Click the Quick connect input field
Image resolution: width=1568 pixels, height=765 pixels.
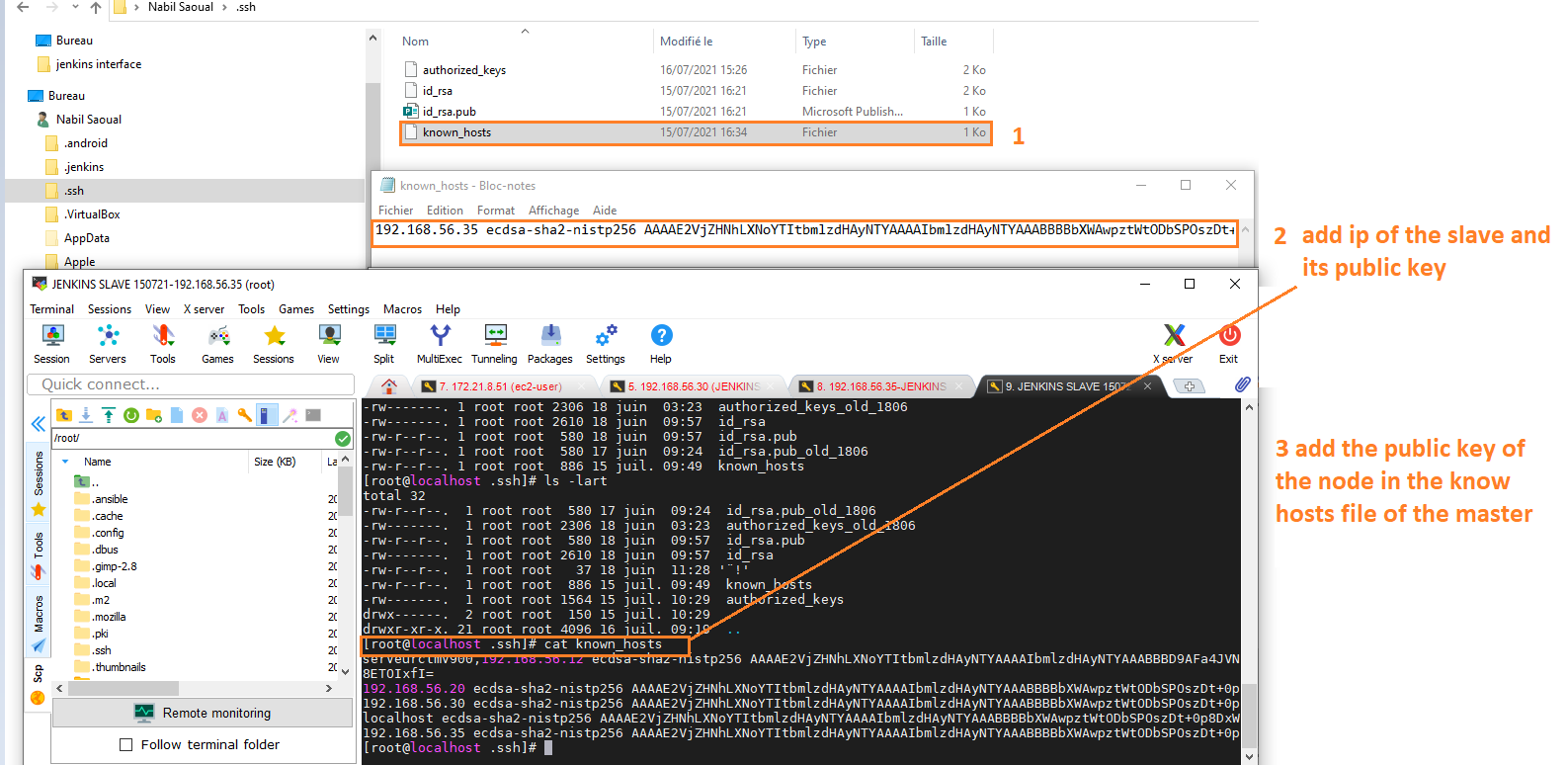click(x=191, y=384)
